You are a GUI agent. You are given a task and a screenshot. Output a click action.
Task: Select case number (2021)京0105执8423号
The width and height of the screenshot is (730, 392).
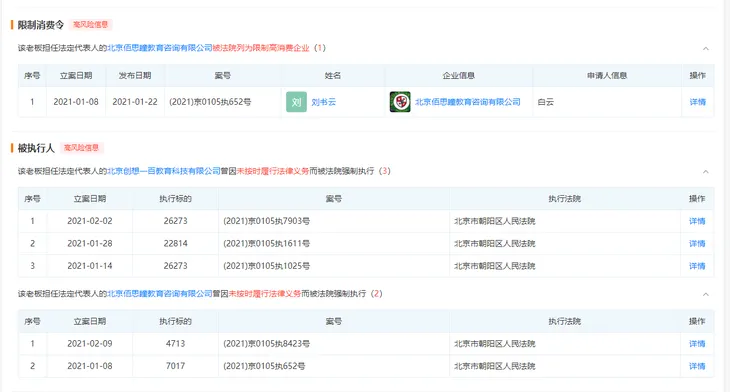[x=267, y=344]
